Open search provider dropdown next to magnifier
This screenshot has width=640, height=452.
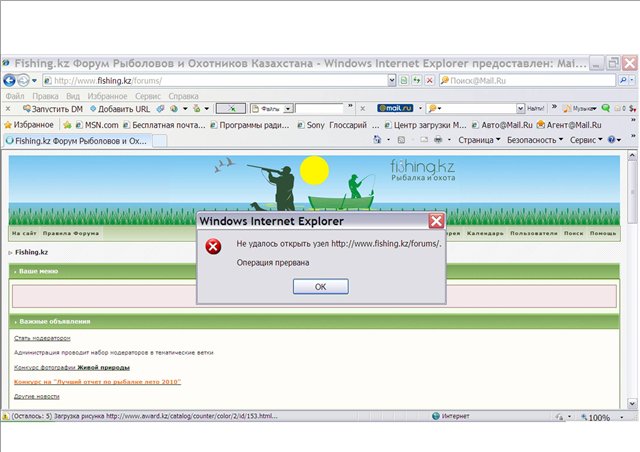click(632, 80)
